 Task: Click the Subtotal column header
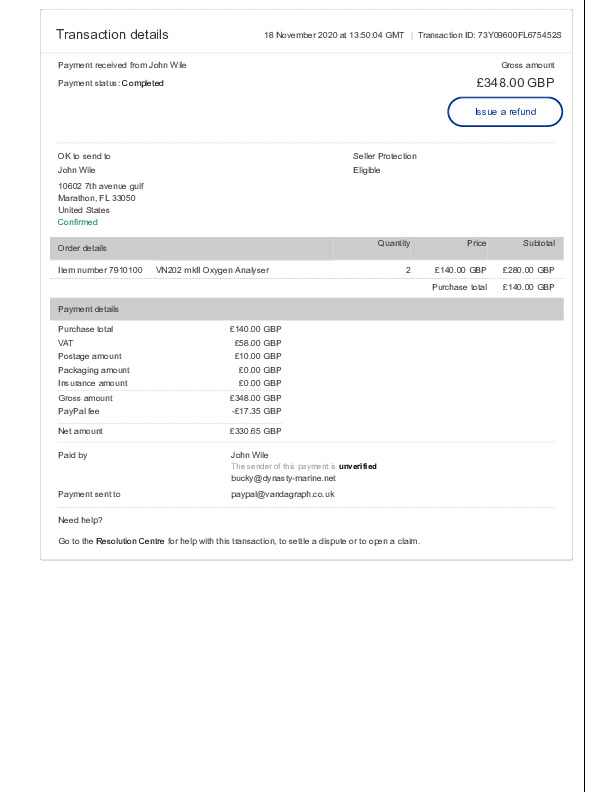point(537,244)
